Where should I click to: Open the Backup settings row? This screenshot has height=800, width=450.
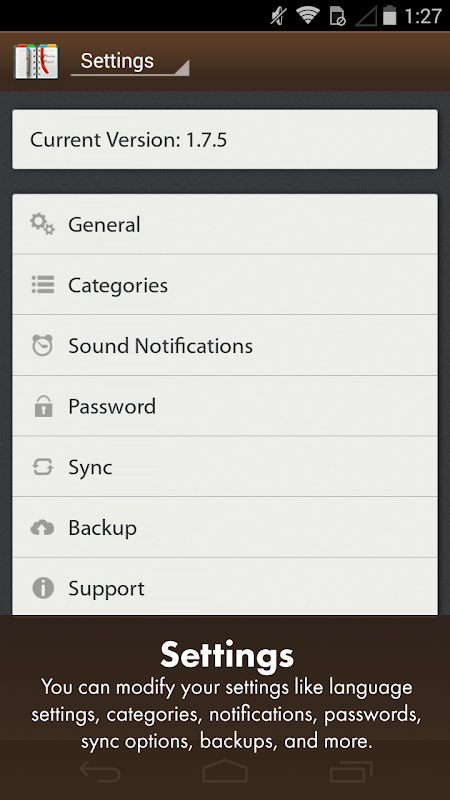point(225,528)
